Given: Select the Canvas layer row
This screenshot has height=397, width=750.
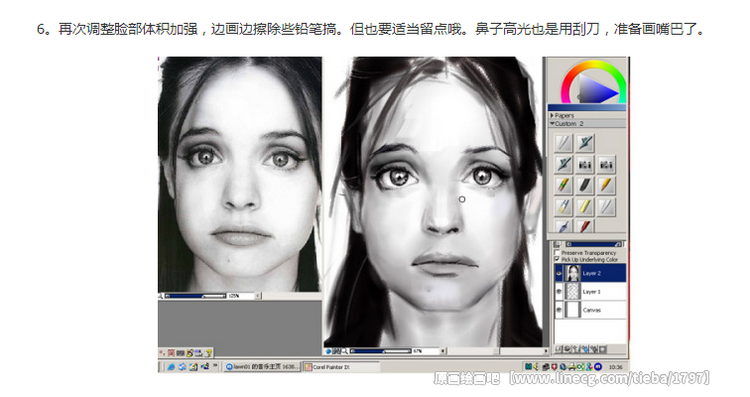Looking at the screenshot, I should pyautogui.click(x=590, y=310).
